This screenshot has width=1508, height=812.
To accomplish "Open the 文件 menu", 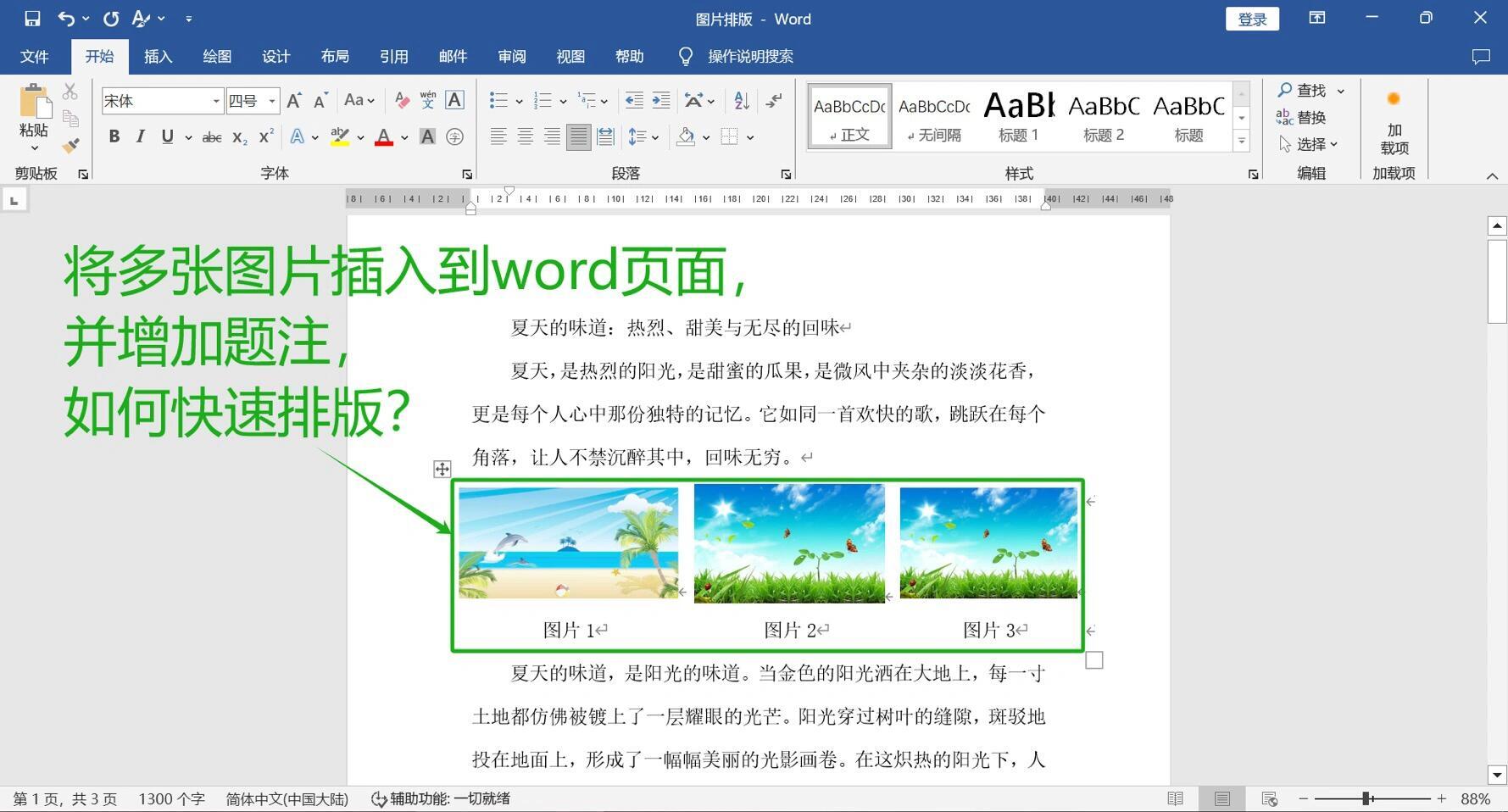I will (x=35, y=56).
